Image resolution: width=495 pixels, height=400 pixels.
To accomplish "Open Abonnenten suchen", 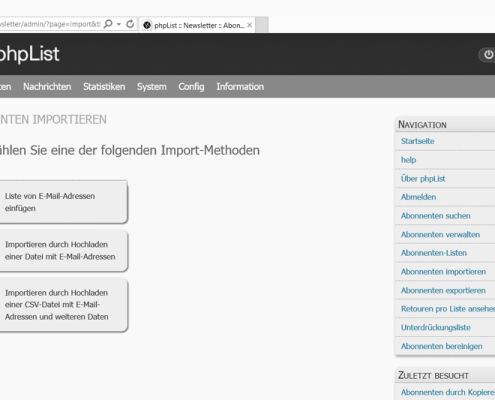I will coord(435,216).
